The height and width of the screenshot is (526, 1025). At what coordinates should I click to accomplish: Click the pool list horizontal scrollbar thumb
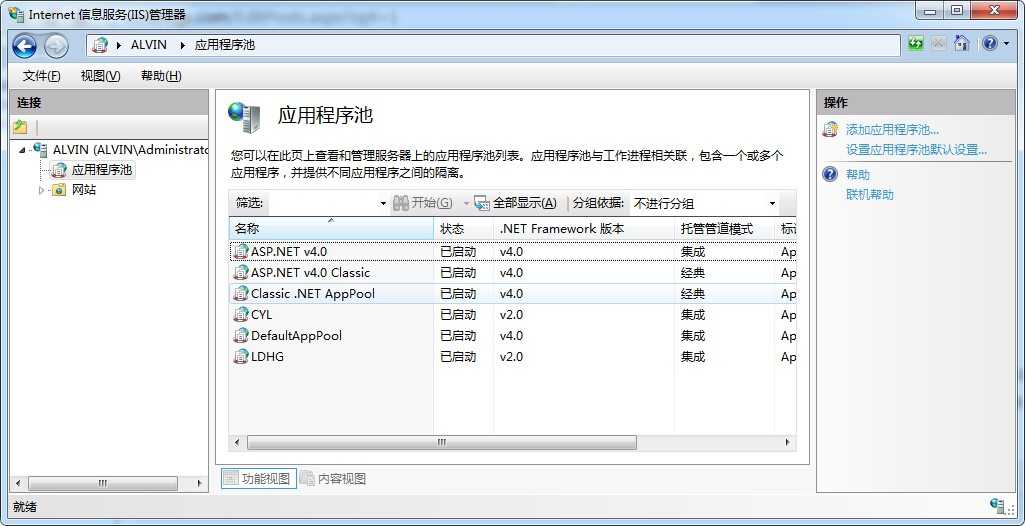click(441, 442)
